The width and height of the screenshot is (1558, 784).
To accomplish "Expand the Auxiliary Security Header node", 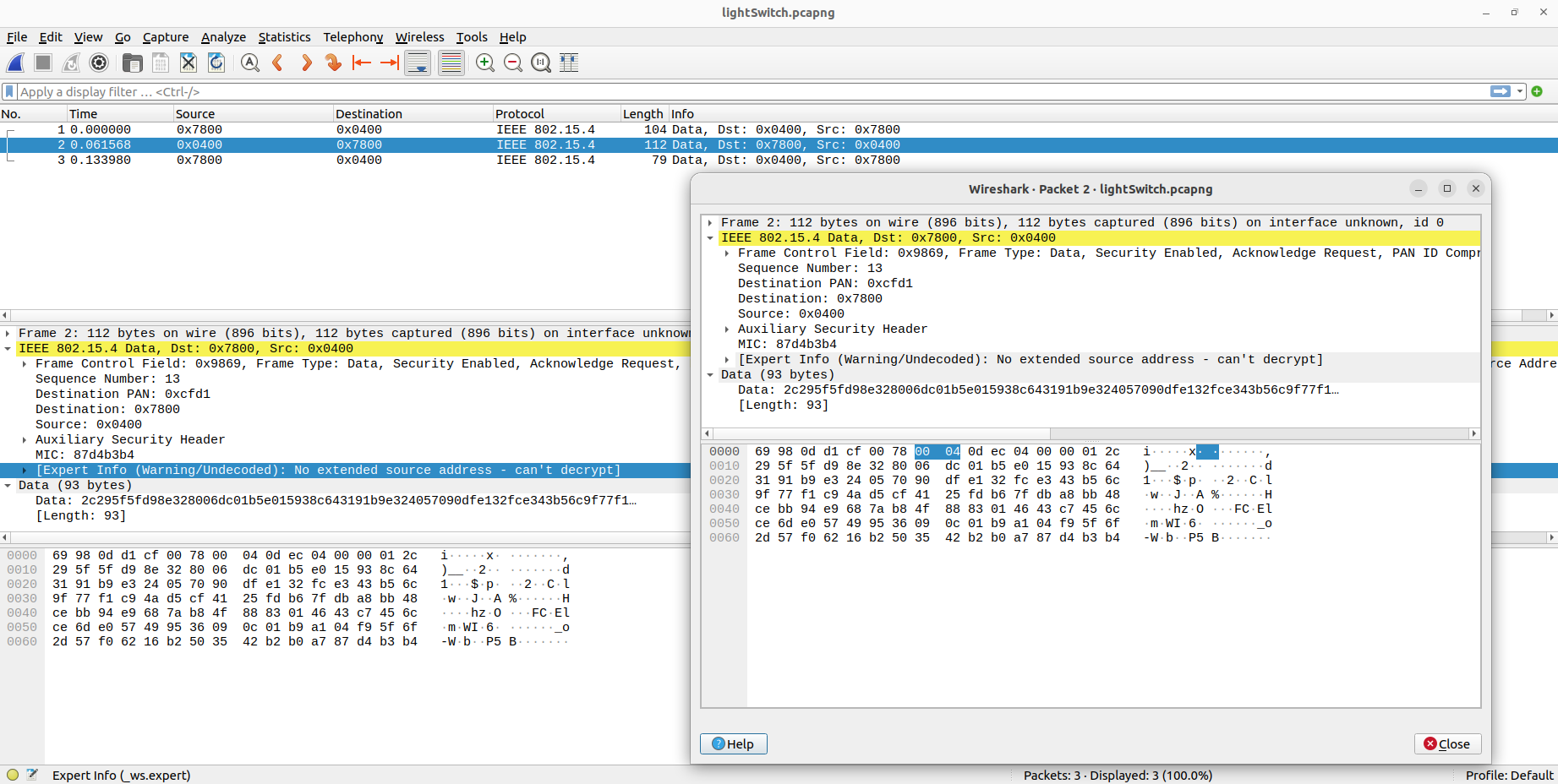I will tap(726, 329).
